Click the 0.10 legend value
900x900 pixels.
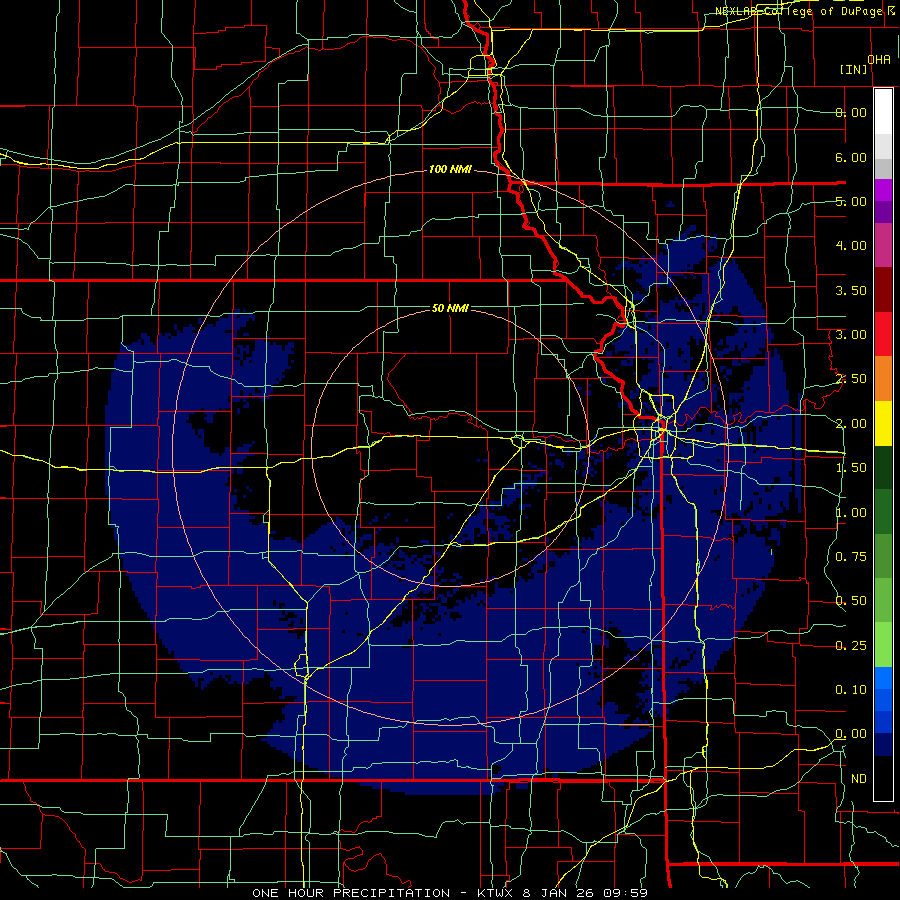pos(851,690)
